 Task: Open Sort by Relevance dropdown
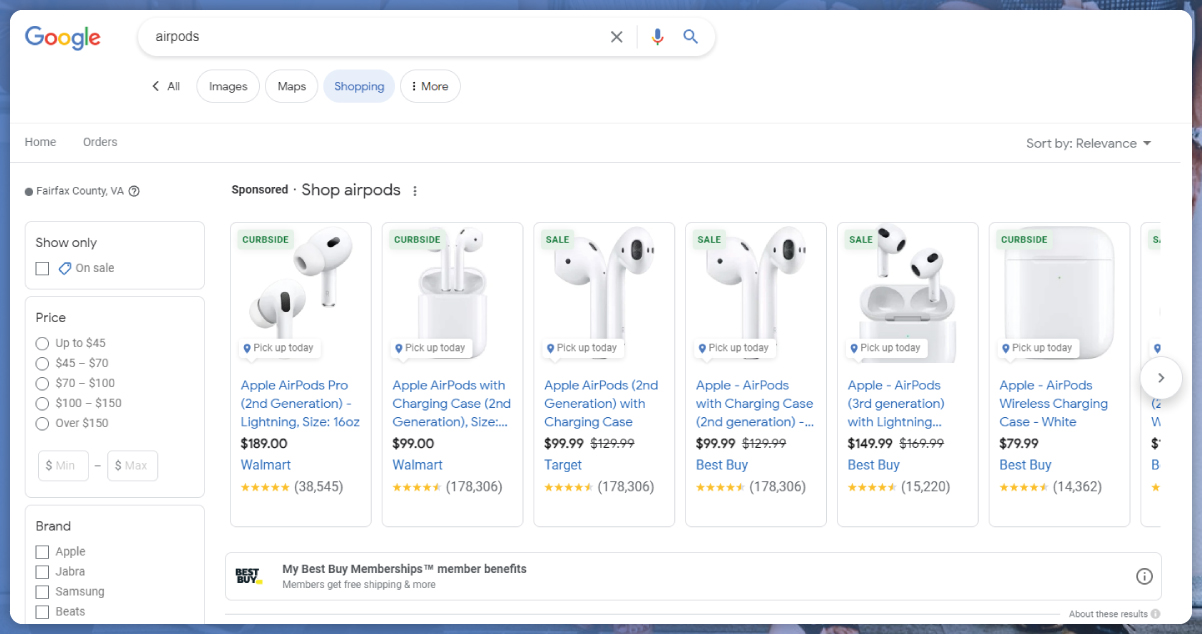(x=1089, y=143)
